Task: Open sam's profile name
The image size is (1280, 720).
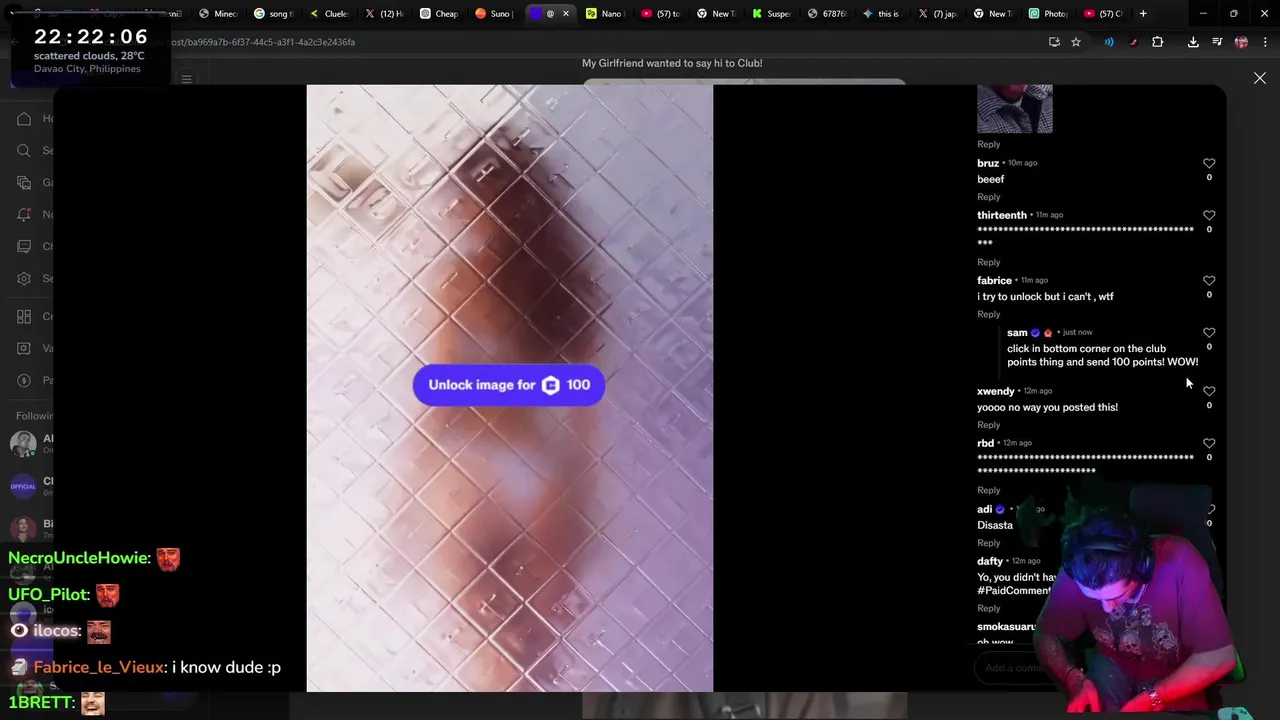Action: 1017,333
